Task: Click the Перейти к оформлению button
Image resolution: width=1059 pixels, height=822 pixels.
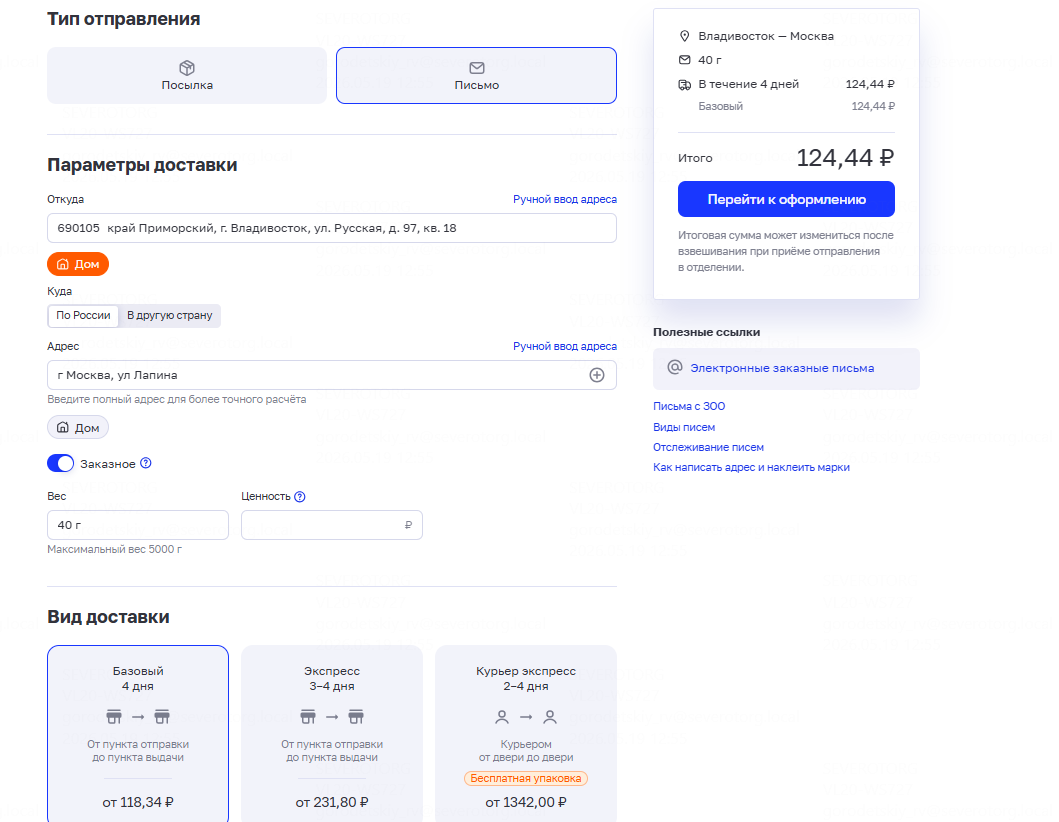Action: point(786,199)
